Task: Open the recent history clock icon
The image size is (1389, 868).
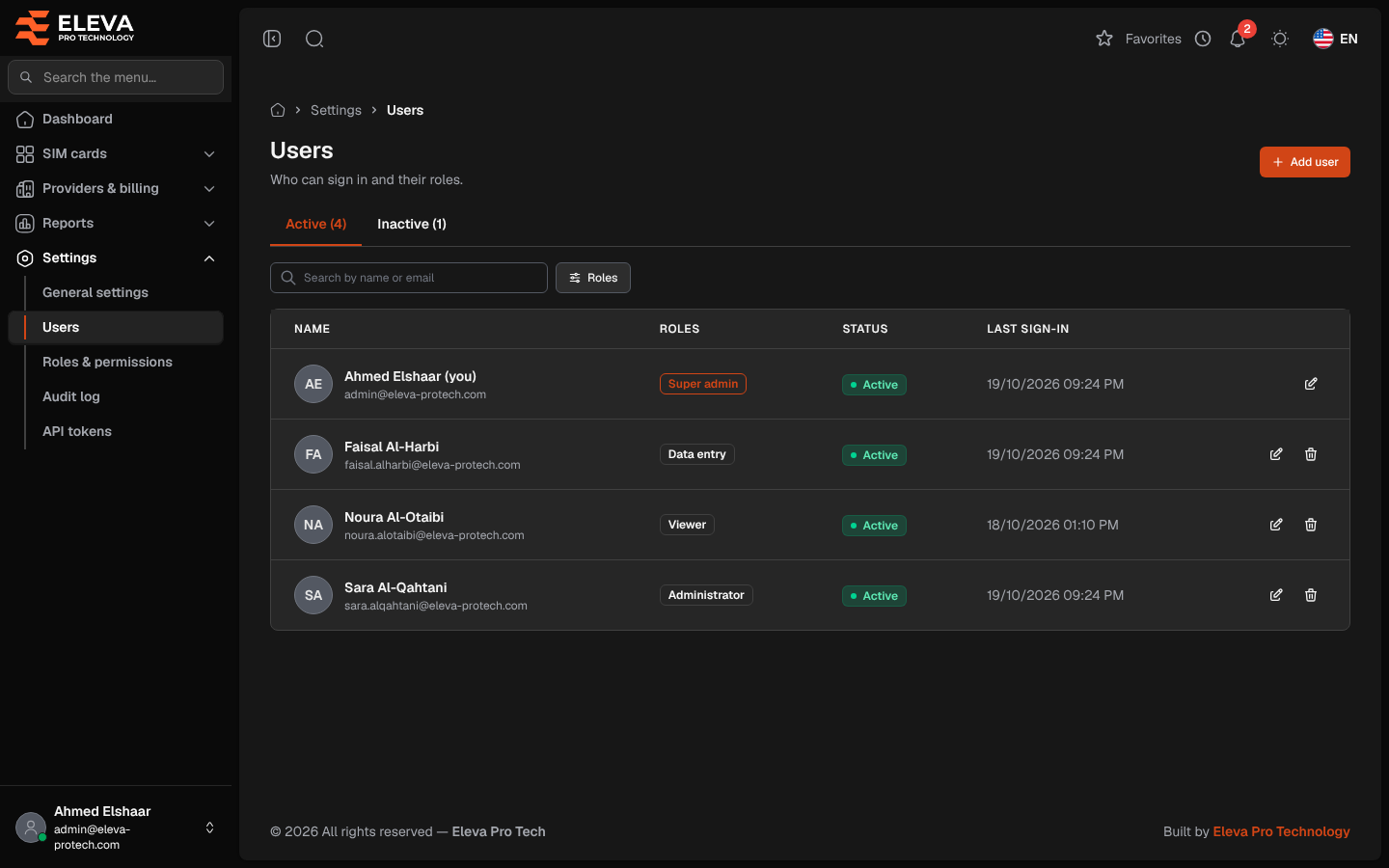Action: 1203,39
